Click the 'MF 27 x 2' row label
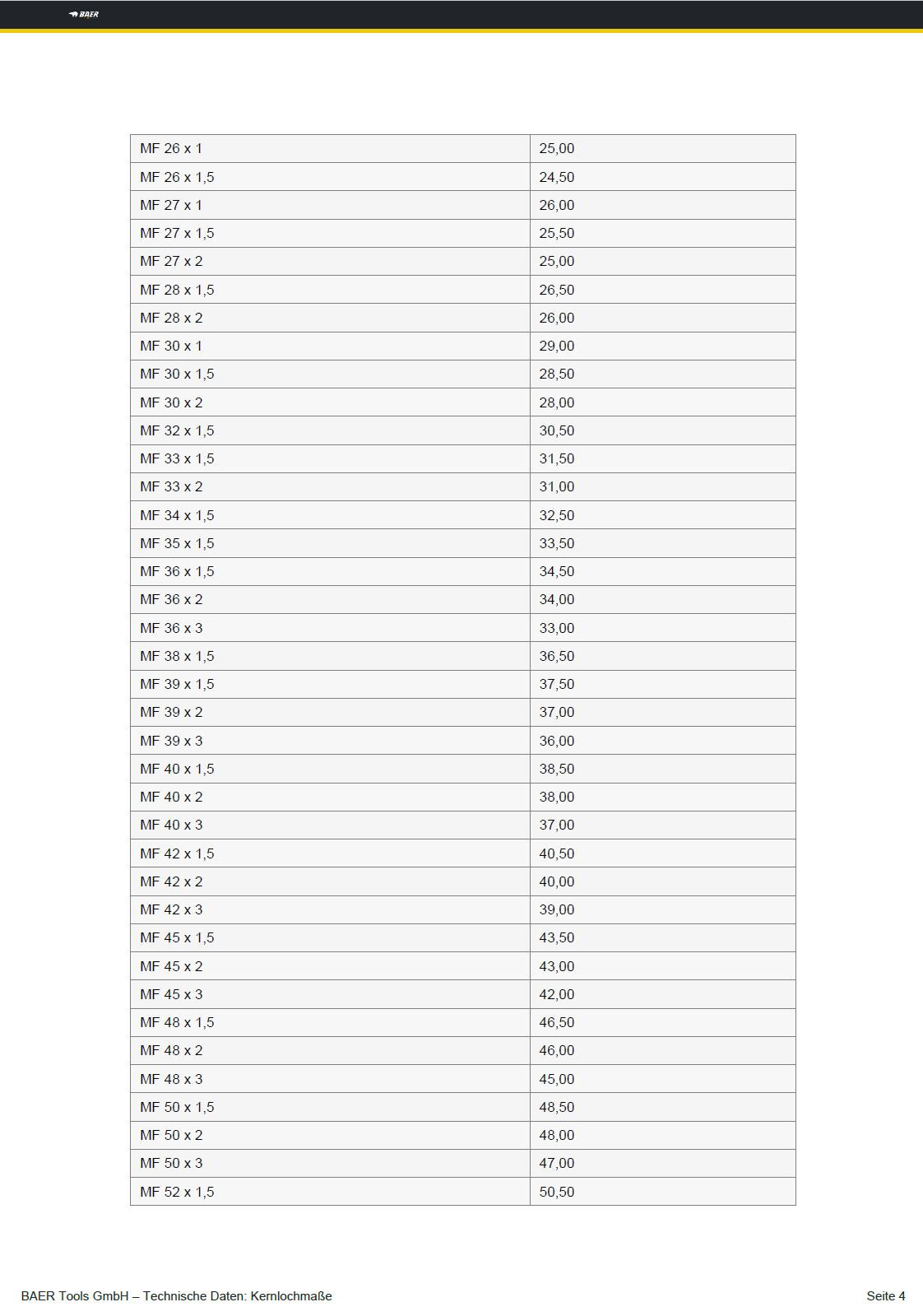 tap(171, 262)
